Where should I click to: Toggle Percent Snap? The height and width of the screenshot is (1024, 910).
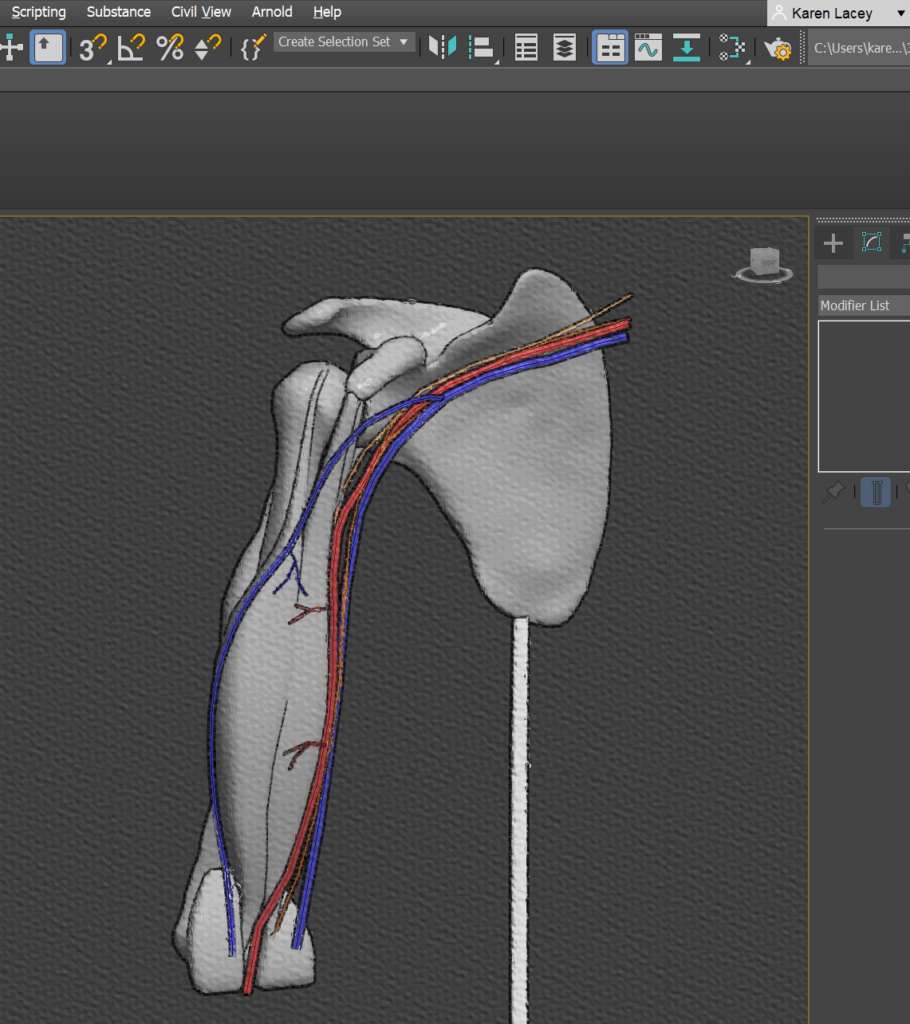170,47
